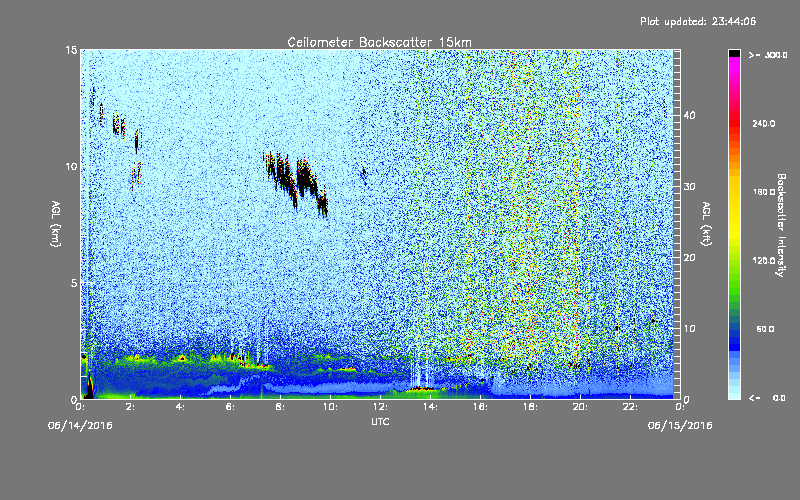
Task: Click the left AGL (km) axis label
Action: [56, 223]
